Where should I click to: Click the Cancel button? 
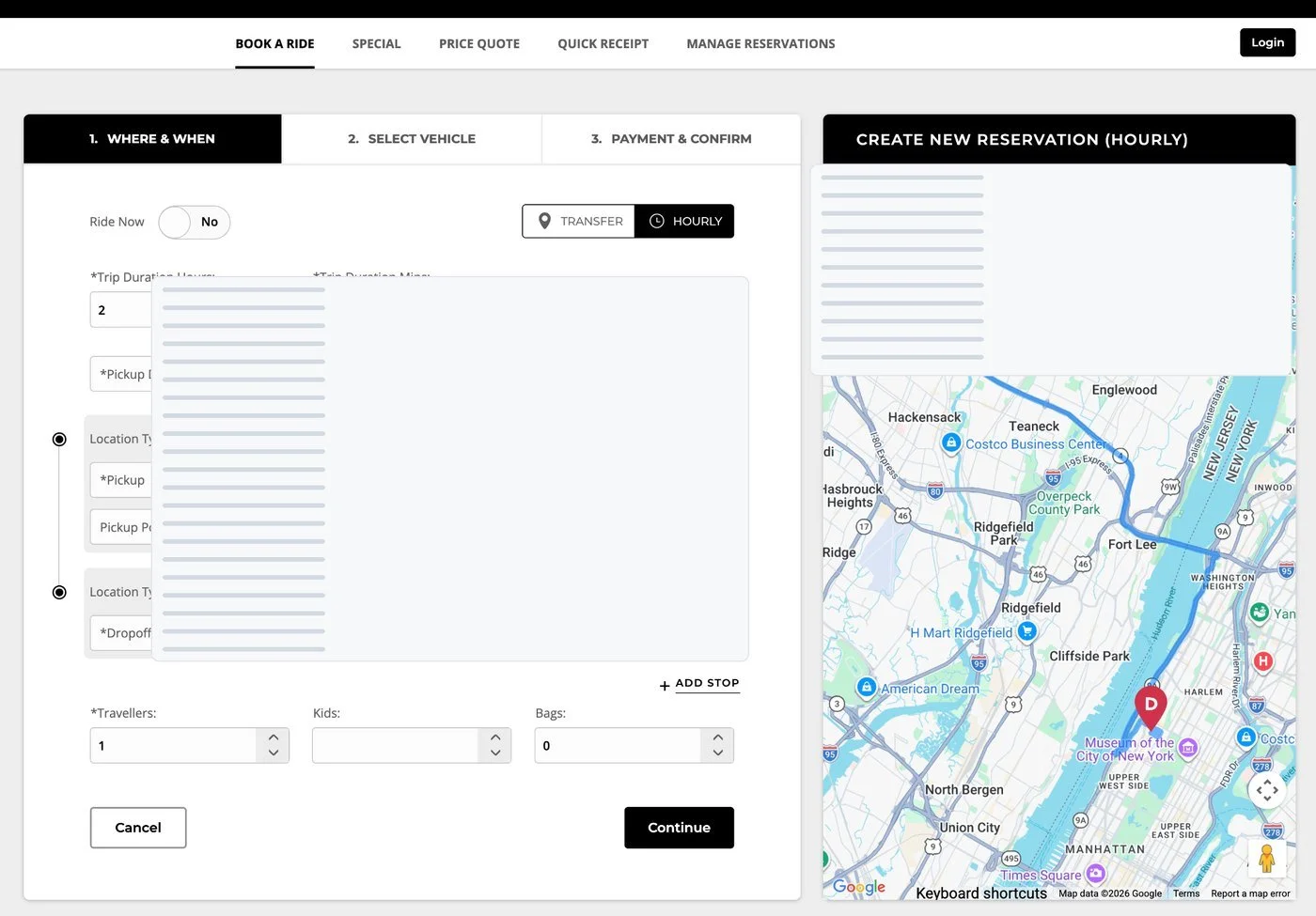[x=138, y=828]
